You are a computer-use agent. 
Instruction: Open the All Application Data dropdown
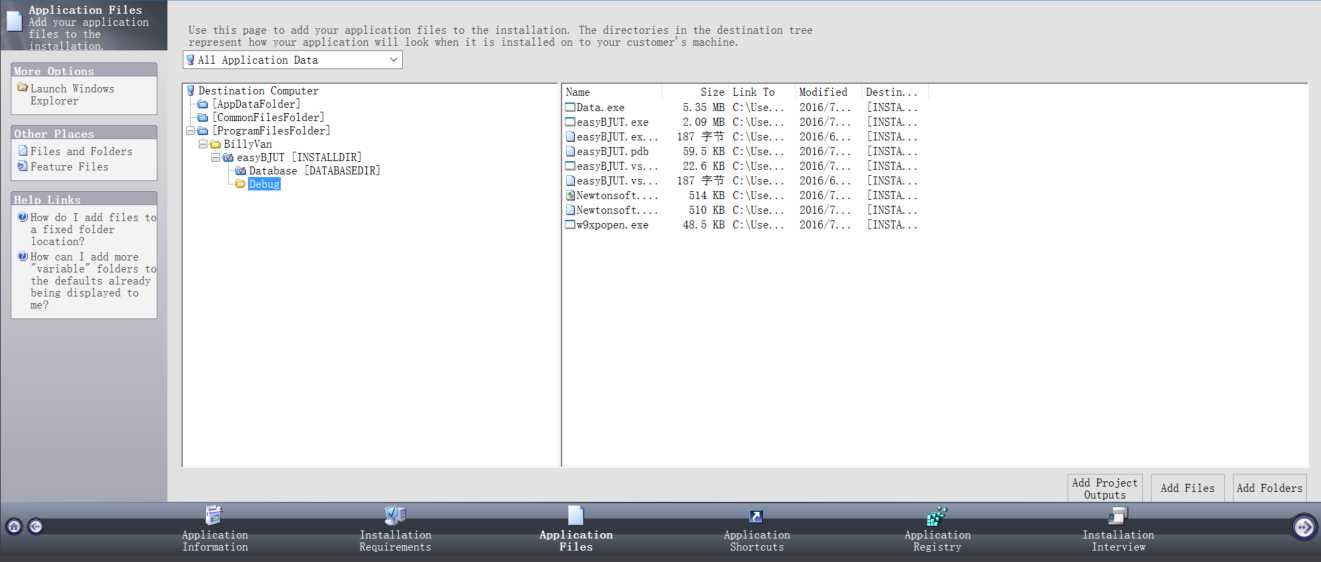pyautogui.click(x=393, y=60)
